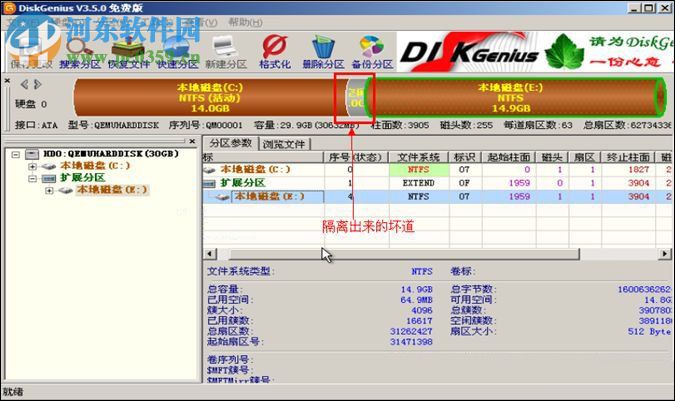The width and height of the screenshot is (675, 401).
Task: Click the 删除分区 trash bin icon
Action: pyautogui.click(x=323, y=46)
